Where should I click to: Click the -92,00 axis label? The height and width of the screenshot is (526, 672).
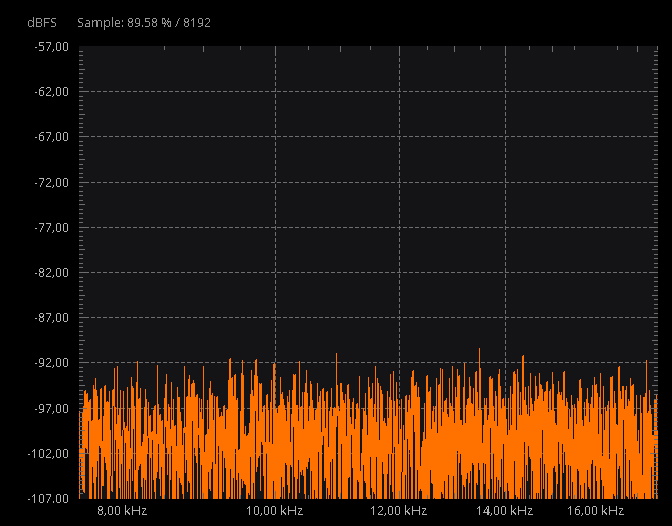48,363
